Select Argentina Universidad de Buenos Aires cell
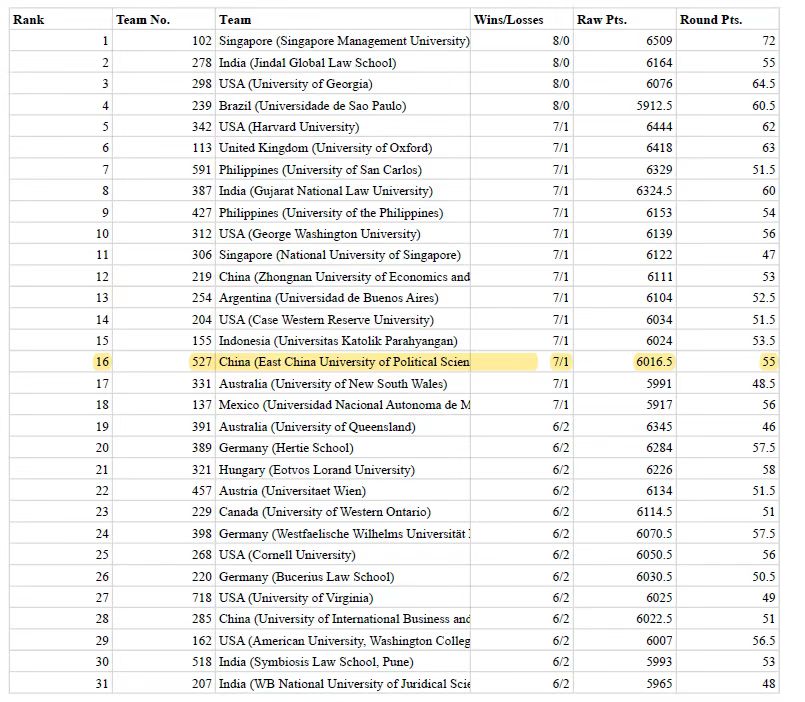Viewport: 805px width, 702px height. [342, 298]
